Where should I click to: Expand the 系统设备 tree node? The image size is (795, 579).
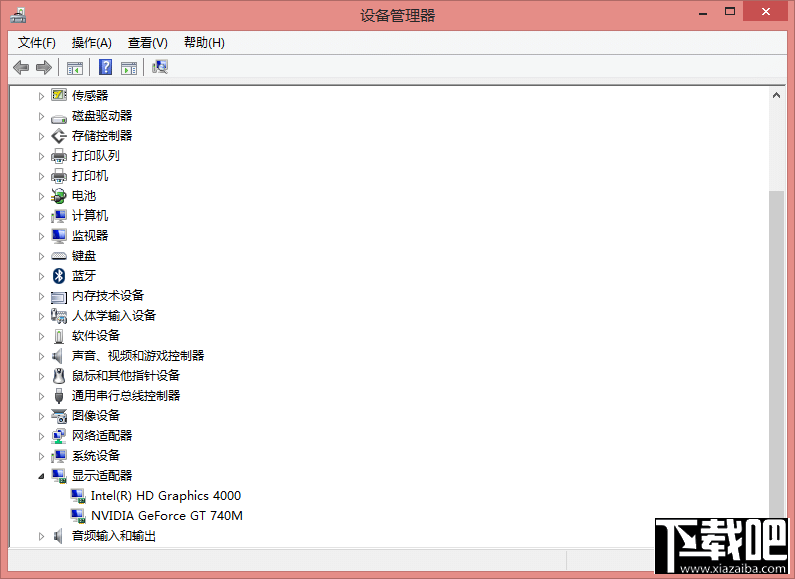(x=41, y=456)
